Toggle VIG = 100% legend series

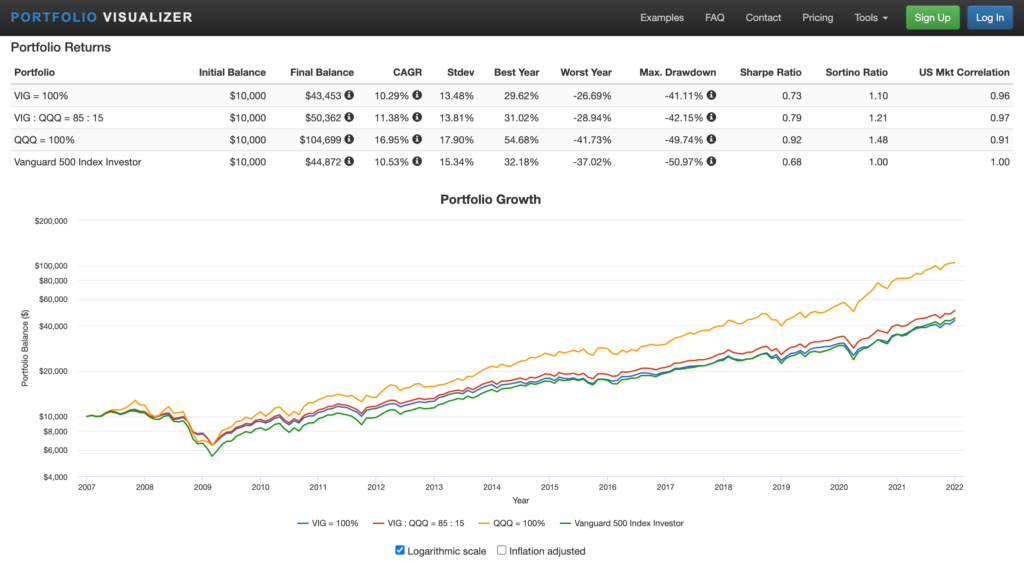pos(327,523)
